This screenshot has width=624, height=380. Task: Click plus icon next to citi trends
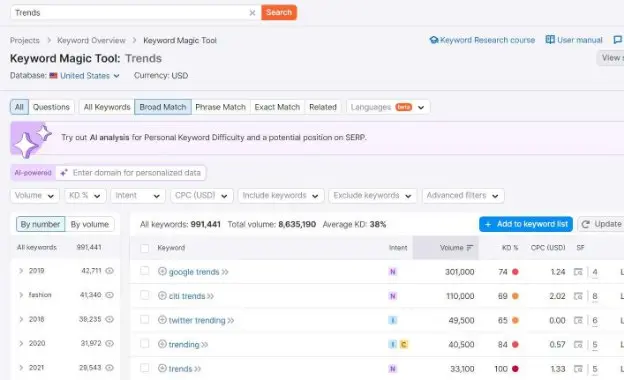(162, 296)
